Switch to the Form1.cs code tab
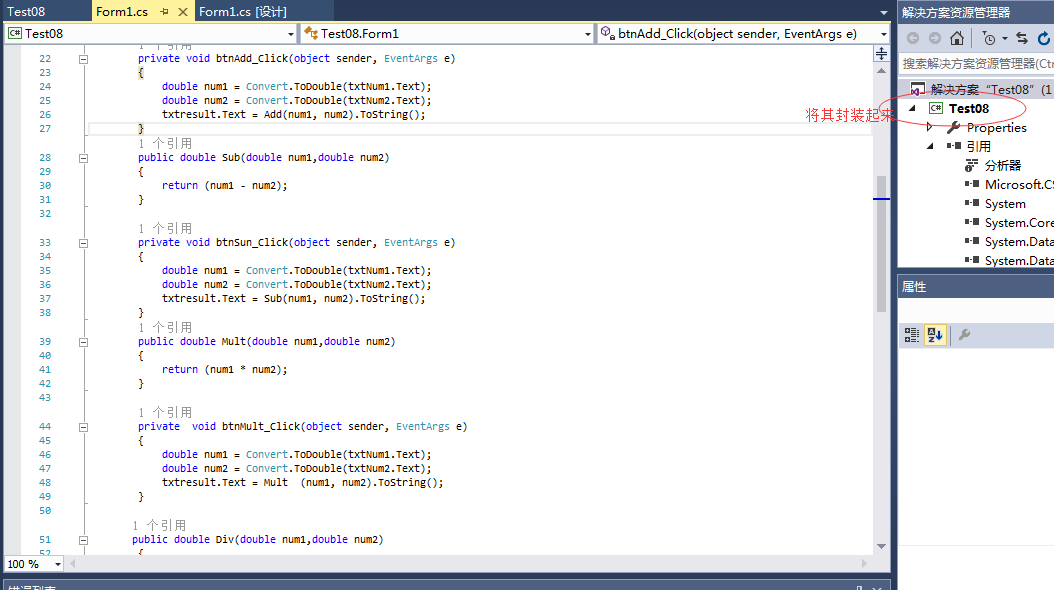Image resolution: width=1054 pixels, height=590 pixels. coord(122,11)
